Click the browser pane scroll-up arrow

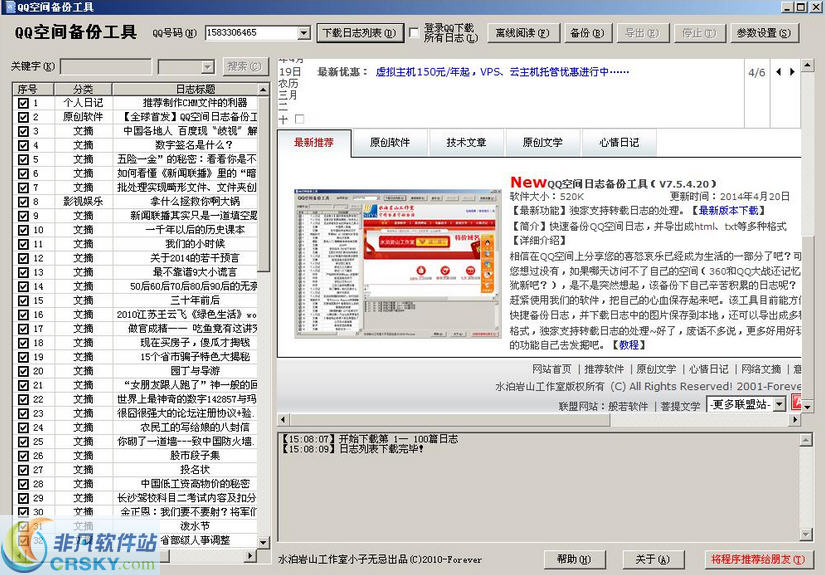(x=807, y=65)
